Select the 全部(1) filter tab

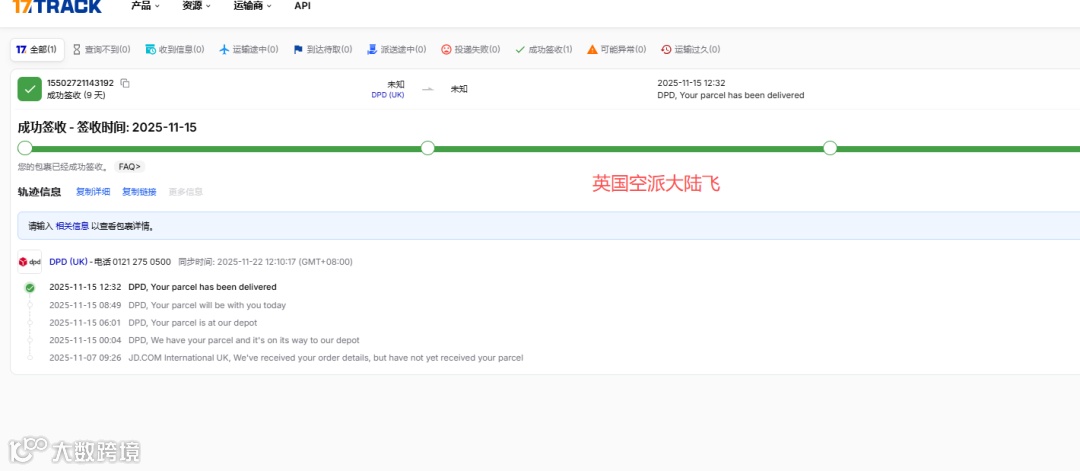(37, 50)
